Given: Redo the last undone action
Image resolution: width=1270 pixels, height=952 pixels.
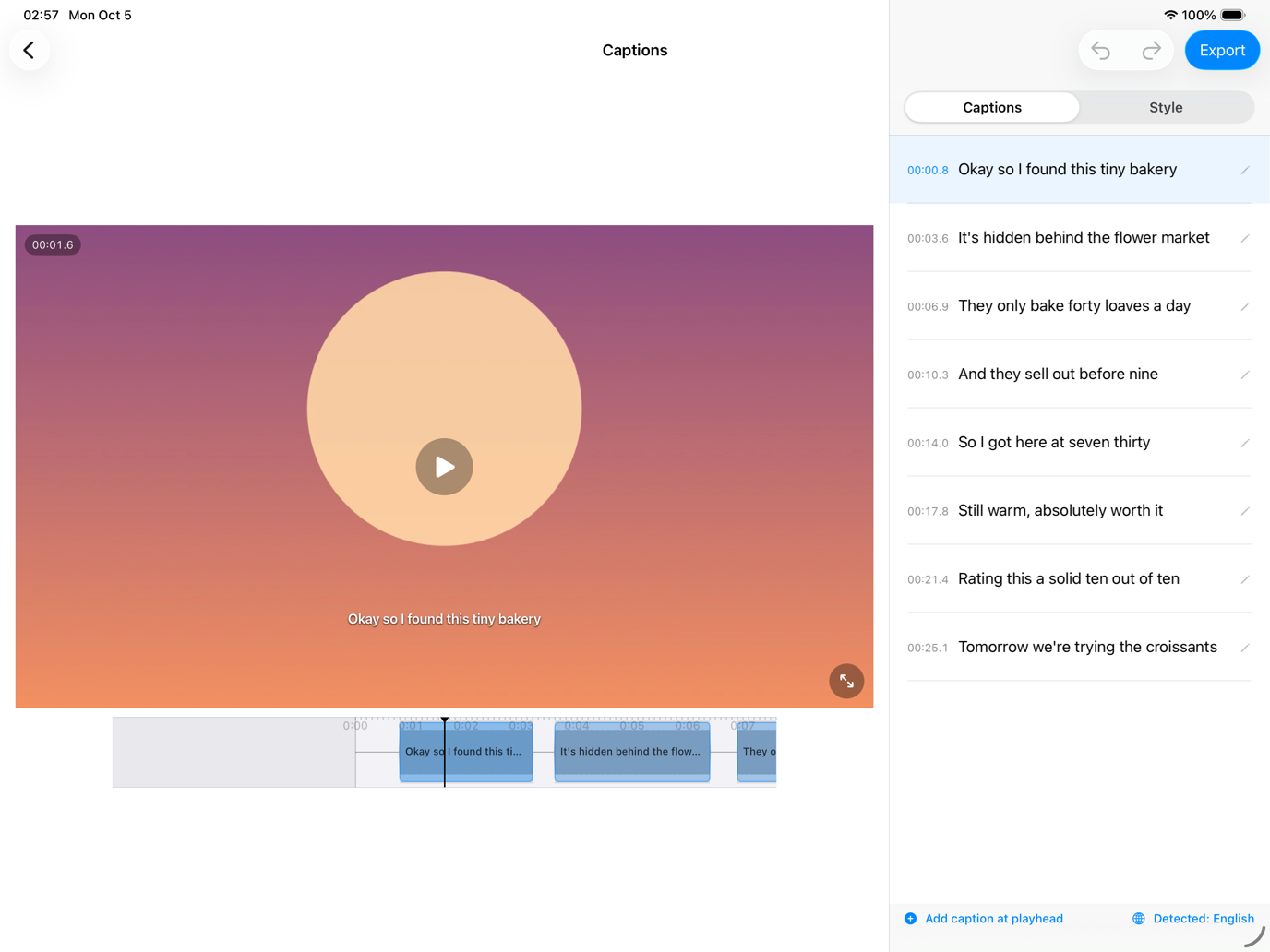Looking at the screenshot, I should pos(1151,51).
